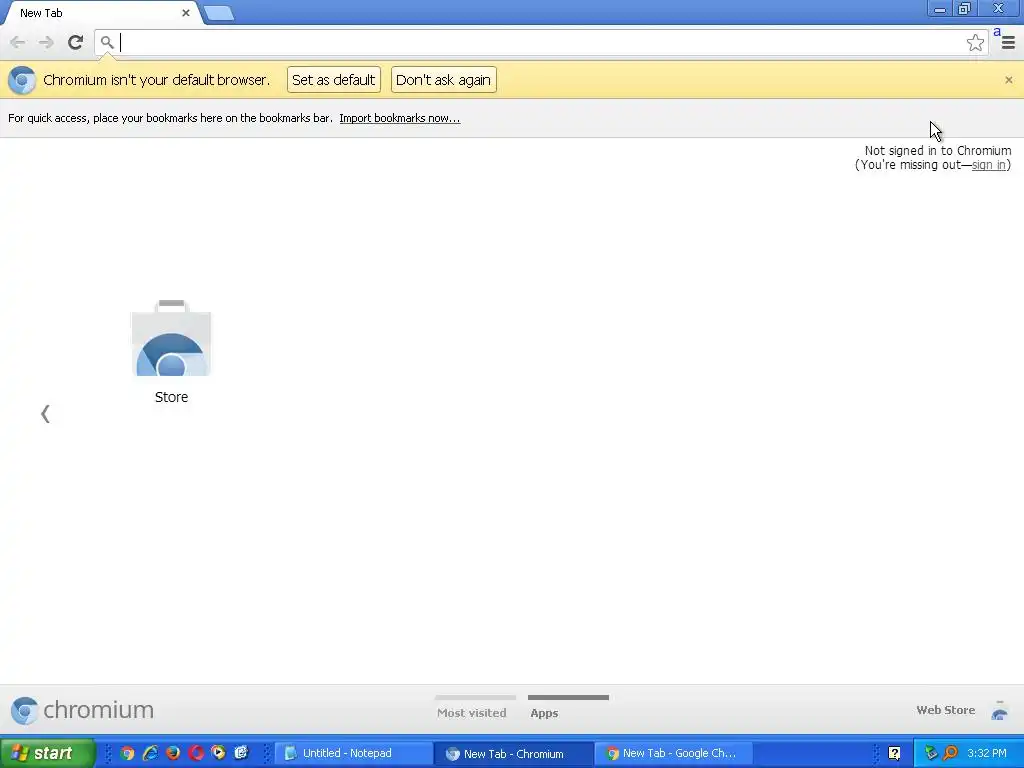1024x768 pixels.
Task: Launch Firefox from quick launch
Action: click(x=173, y=753)
